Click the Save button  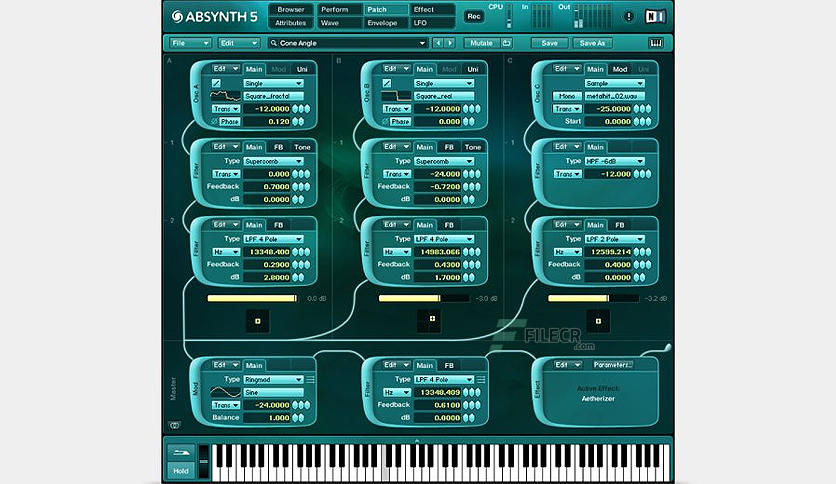[x=549, y=43]
